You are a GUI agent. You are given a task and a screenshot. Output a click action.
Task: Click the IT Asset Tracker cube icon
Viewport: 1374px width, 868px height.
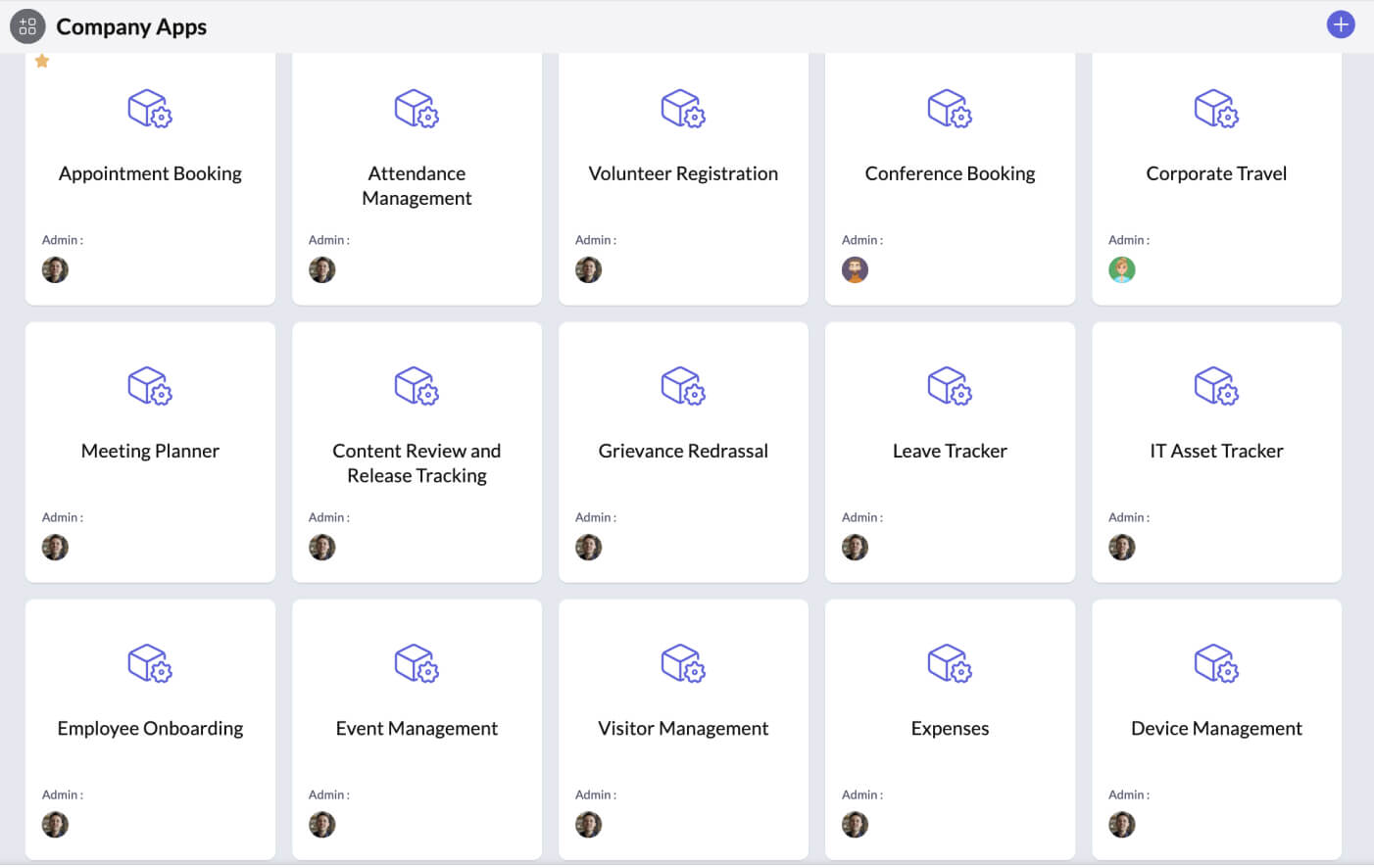pos(1216,386)
